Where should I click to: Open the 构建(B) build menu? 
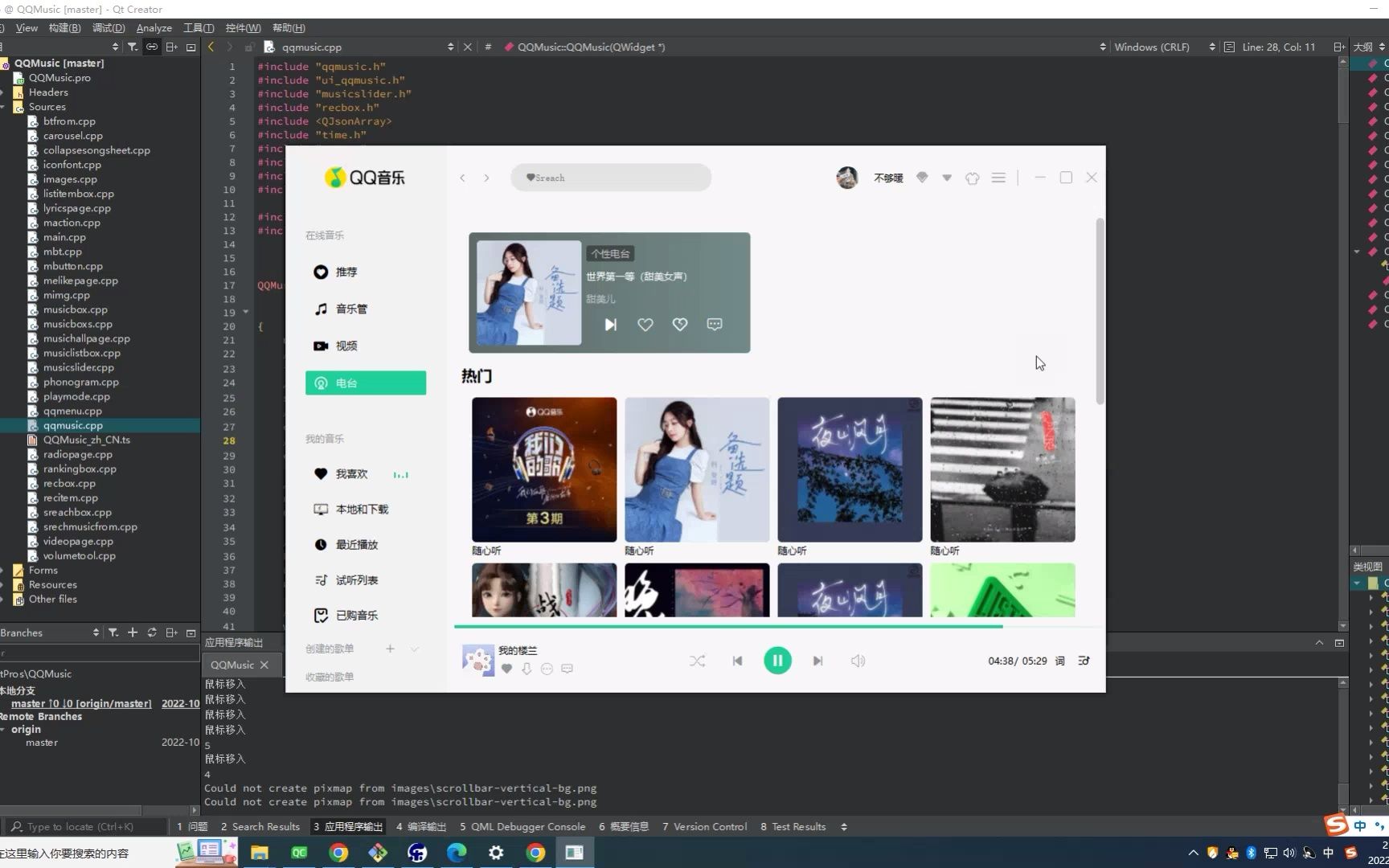coord(64,27)
